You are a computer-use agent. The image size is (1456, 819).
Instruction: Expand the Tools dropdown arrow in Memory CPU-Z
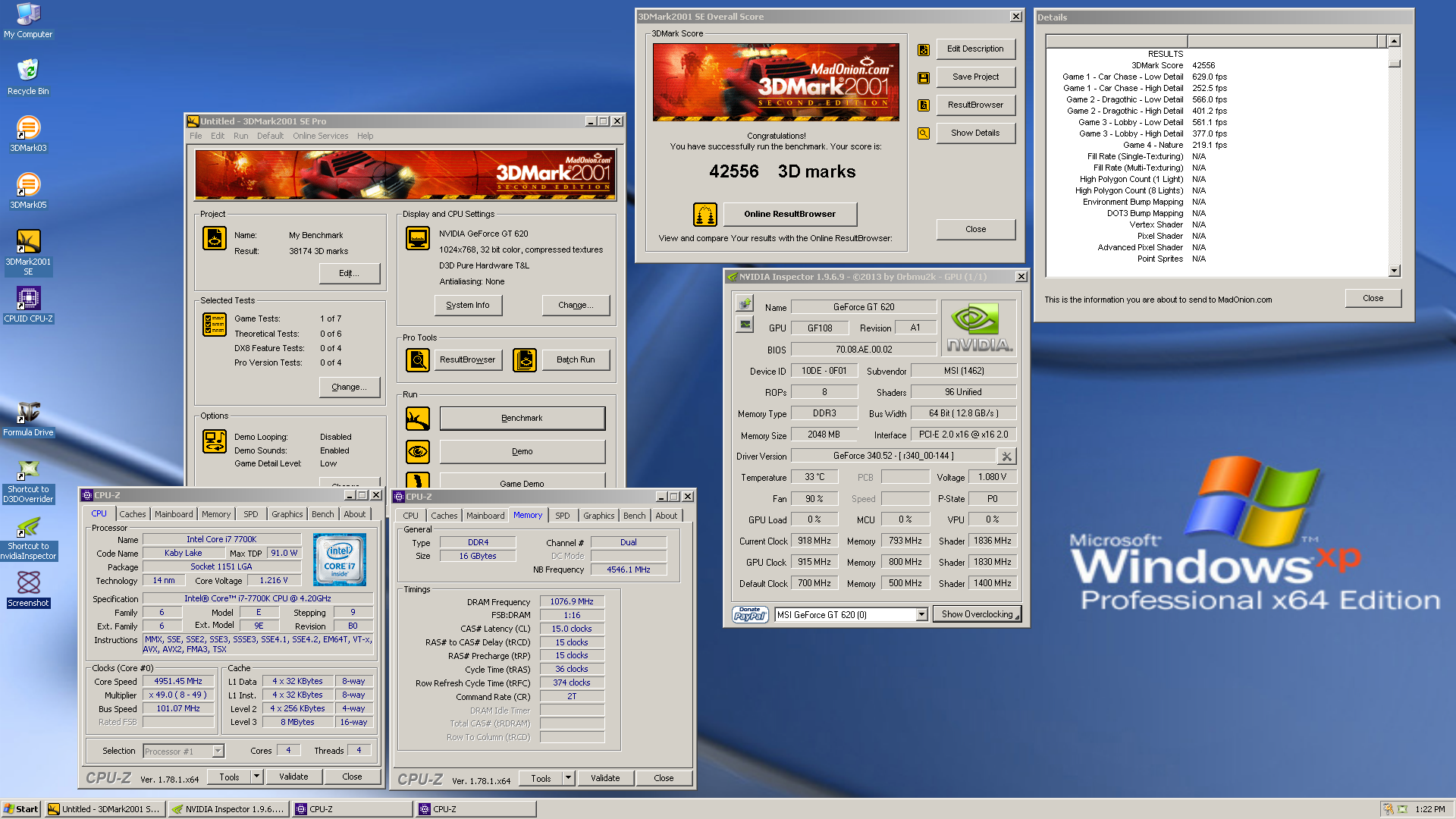(568, 778)
